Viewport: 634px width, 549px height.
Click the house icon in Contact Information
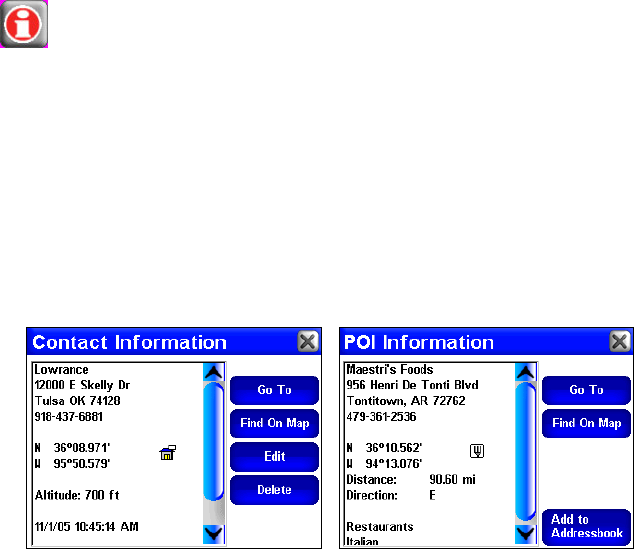pos(167,453)
